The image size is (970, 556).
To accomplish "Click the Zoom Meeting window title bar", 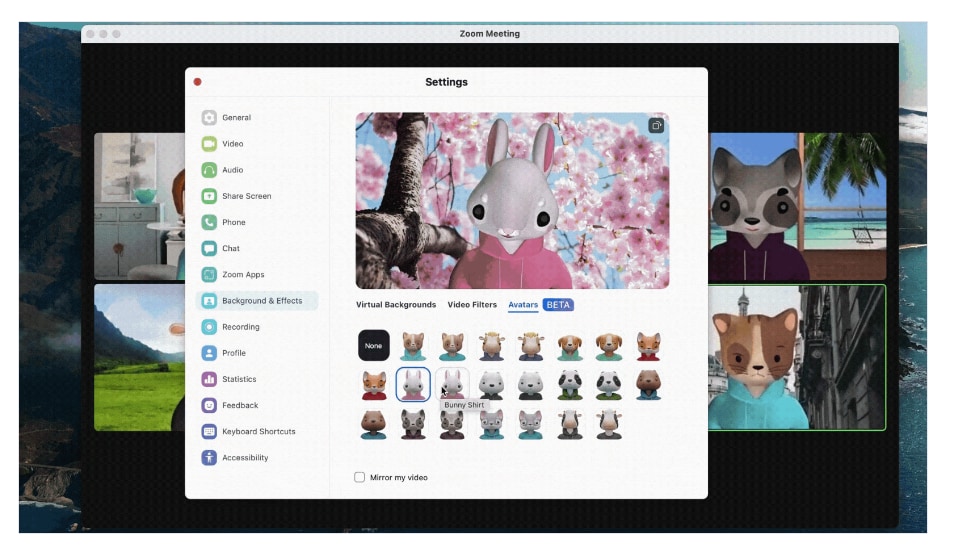I will [489, 33].
